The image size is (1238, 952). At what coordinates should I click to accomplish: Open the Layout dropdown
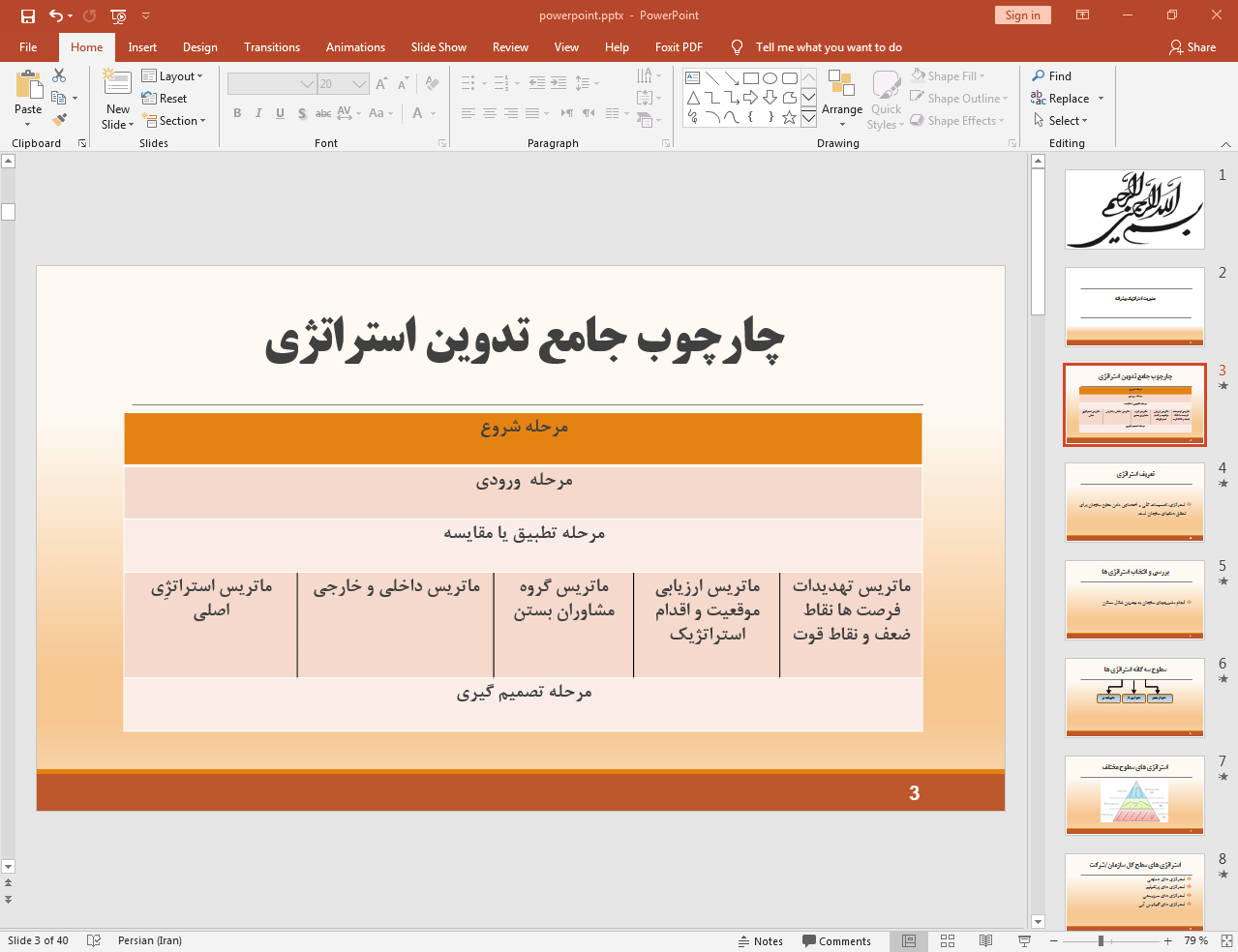click(172, 75)
